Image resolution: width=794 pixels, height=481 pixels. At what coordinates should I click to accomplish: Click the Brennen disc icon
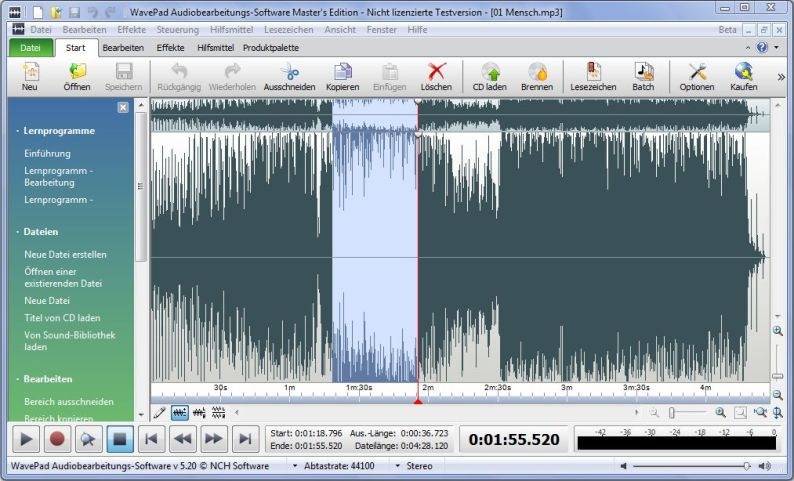(537, 72)
